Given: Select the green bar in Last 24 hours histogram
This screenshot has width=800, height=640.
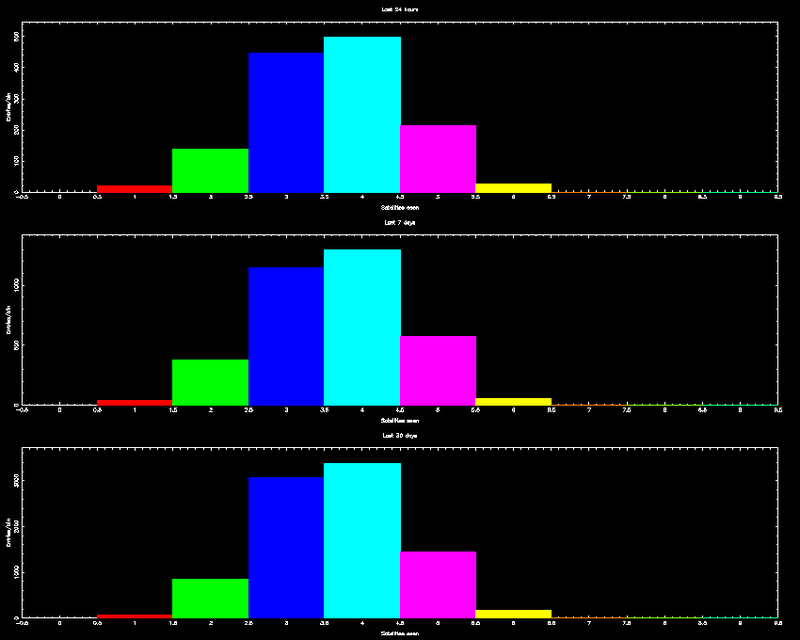Looking at the screenshot, I should 210,170.
